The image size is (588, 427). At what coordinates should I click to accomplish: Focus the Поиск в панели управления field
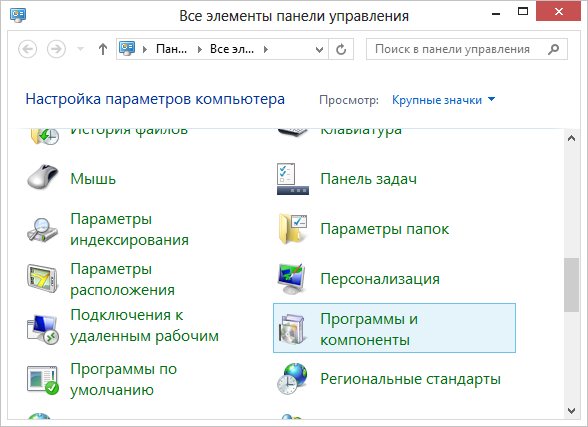466,49
